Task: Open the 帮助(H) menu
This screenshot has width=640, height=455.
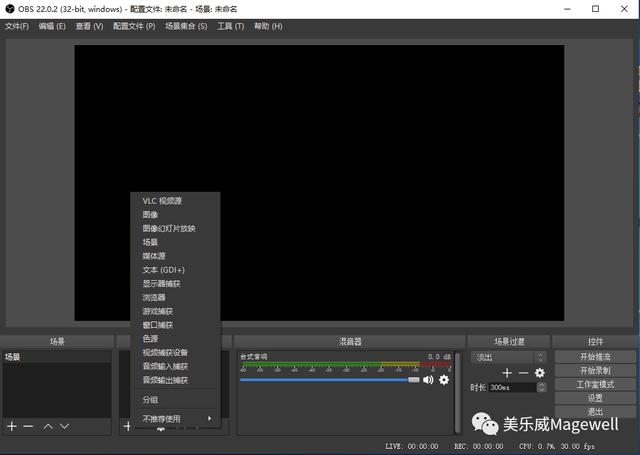Action: click(268, 26)
